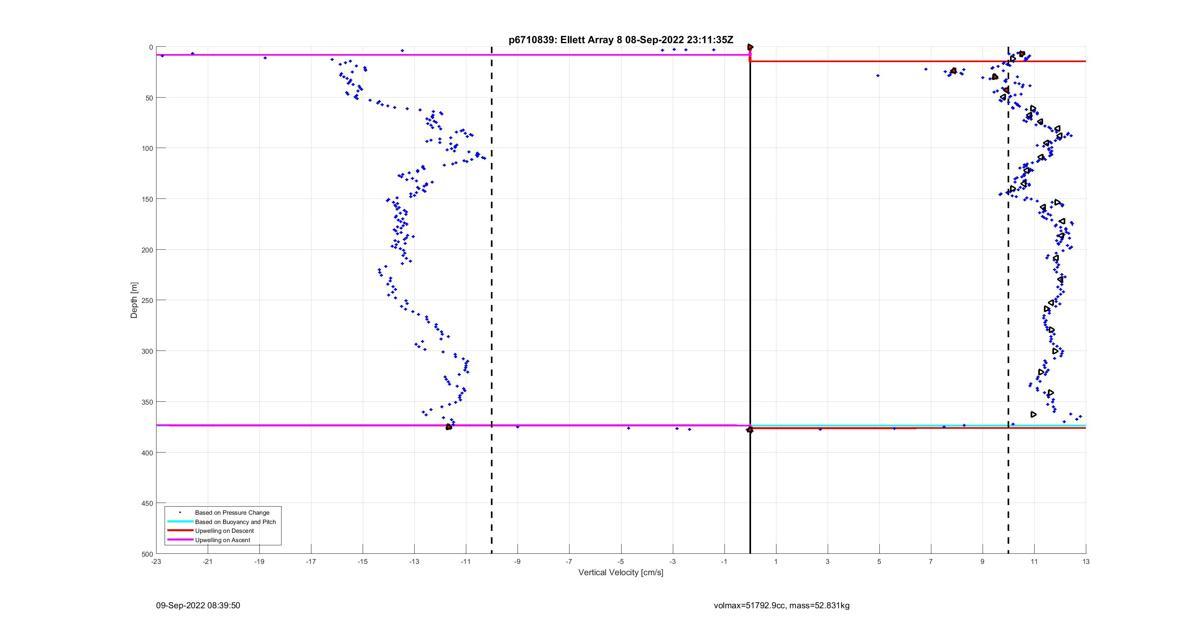This screenshot has width=1200, height=622.
Task: Click x-axis tick label '13'
Action: point(1086,562)
